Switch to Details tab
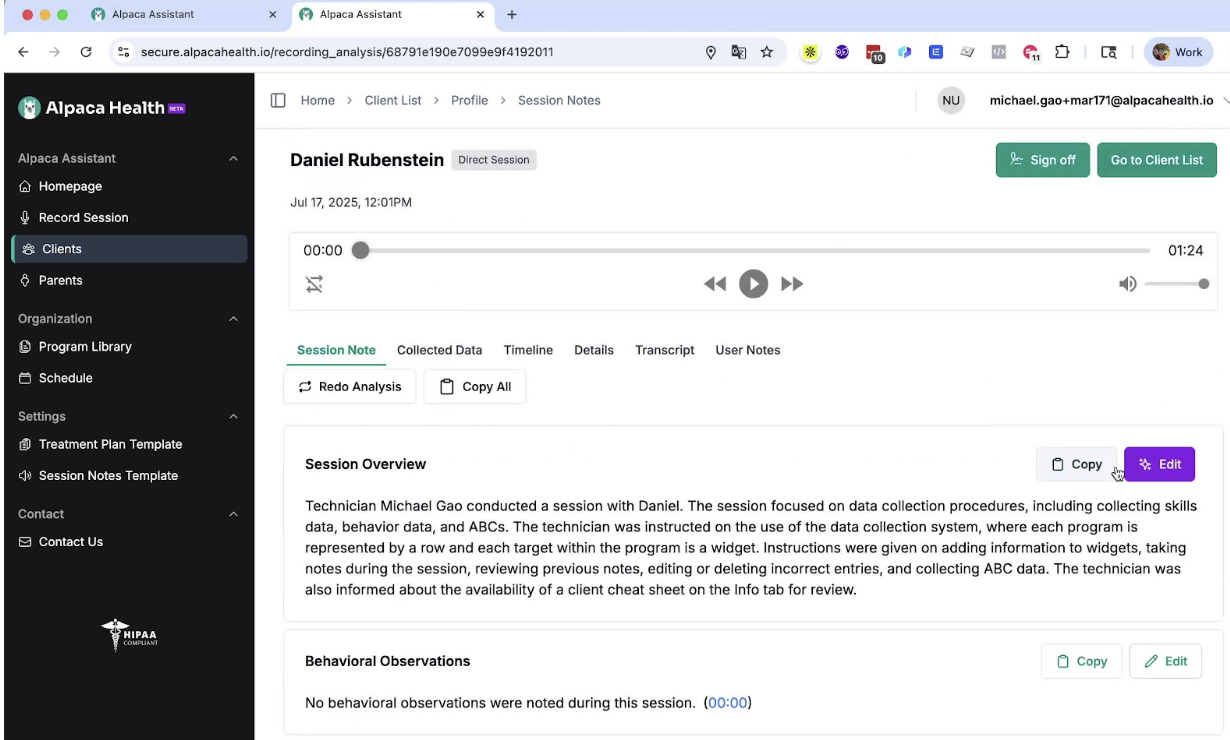This screenshot has width=1230, height=740. [x=594, y=350]
